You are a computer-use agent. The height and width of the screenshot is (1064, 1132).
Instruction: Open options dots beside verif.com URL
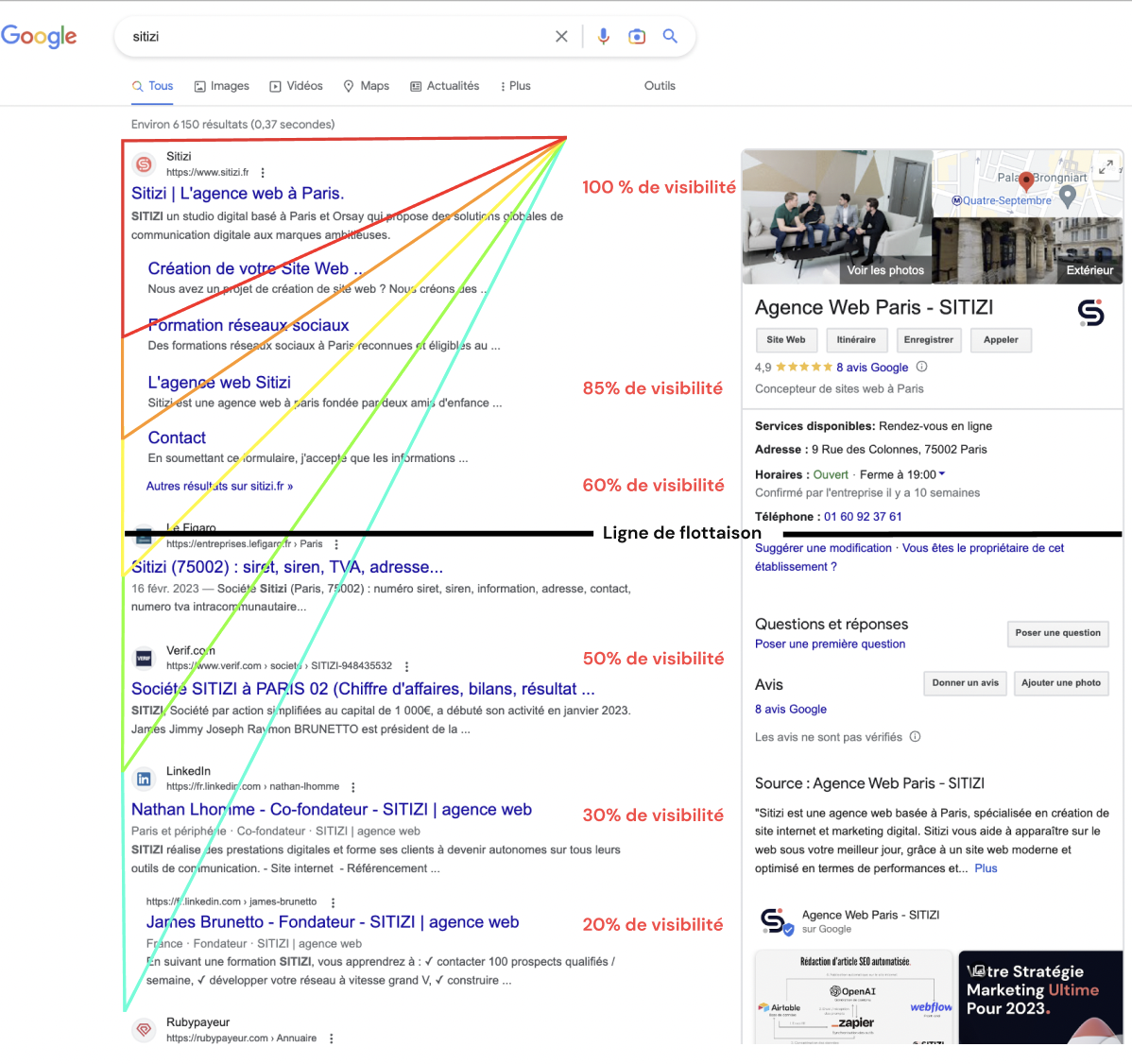coord(406,666)
